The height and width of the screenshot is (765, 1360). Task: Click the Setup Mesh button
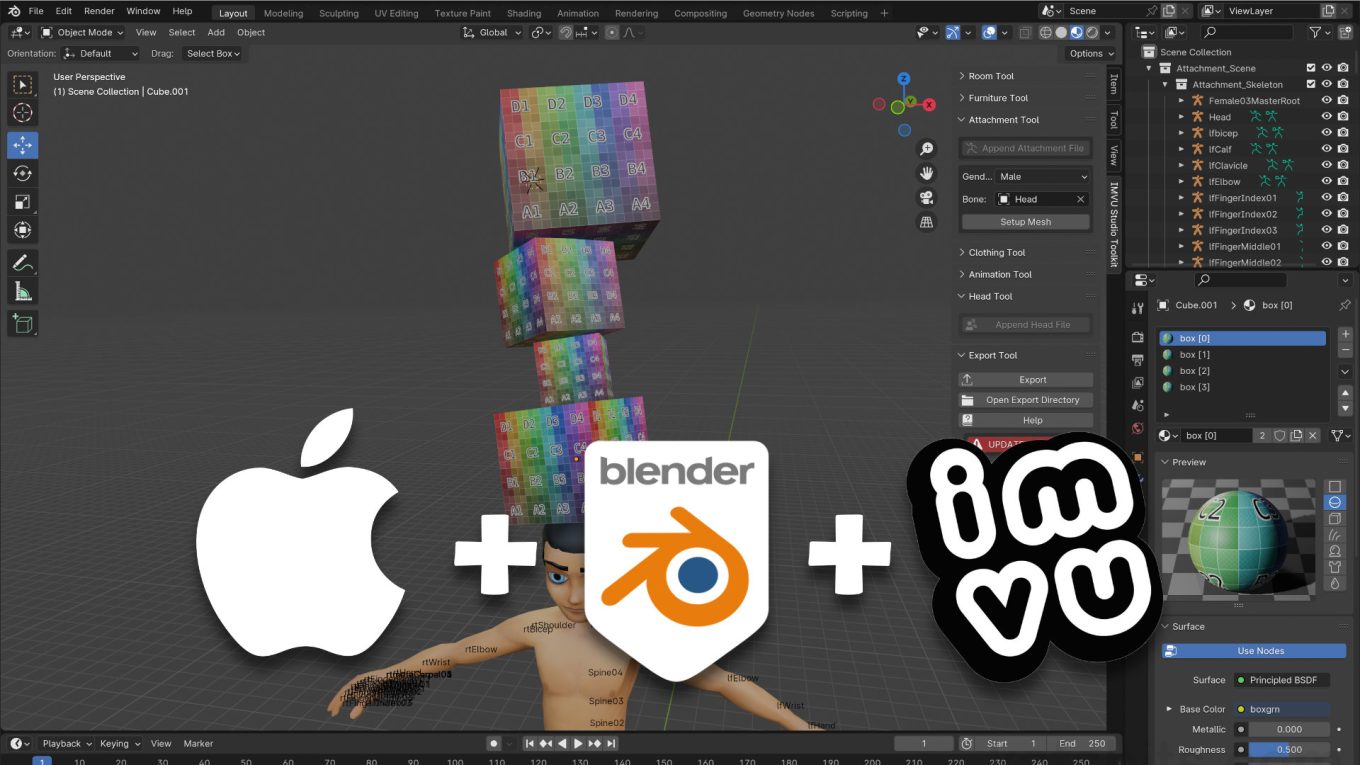[1025, 222]
